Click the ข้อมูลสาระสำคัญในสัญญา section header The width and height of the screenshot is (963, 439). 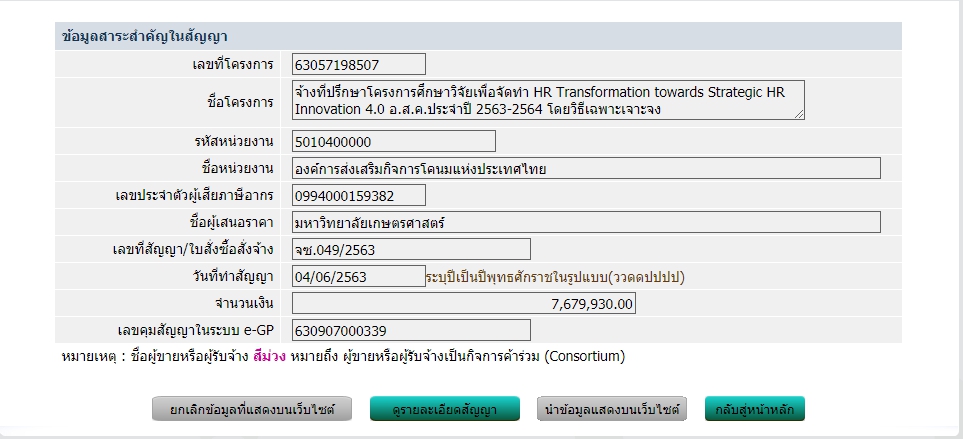145,37
